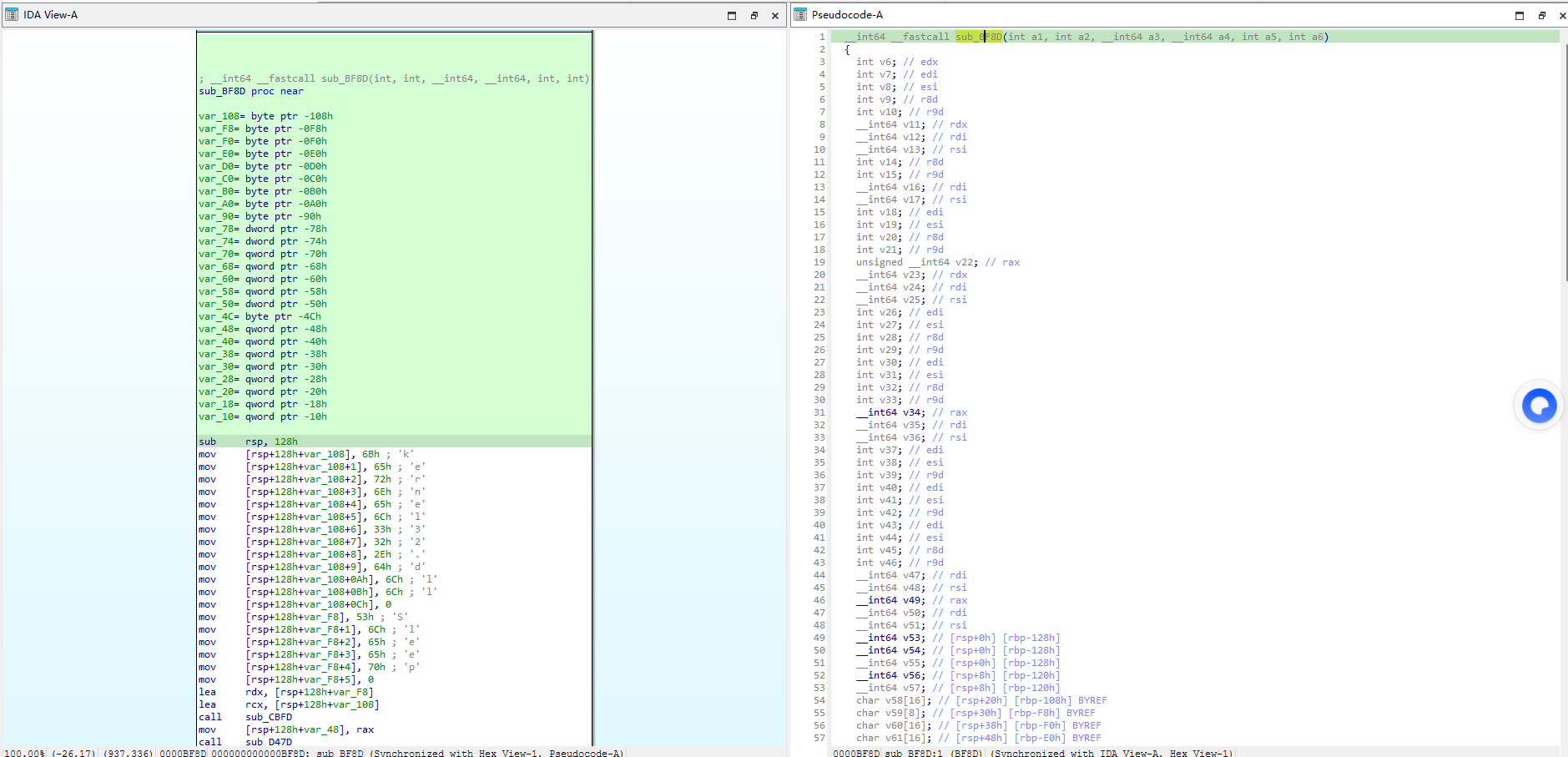Click highlighted sub_BF8D in pseudocode signature
Screen dimensions: 1568x757
979,37
